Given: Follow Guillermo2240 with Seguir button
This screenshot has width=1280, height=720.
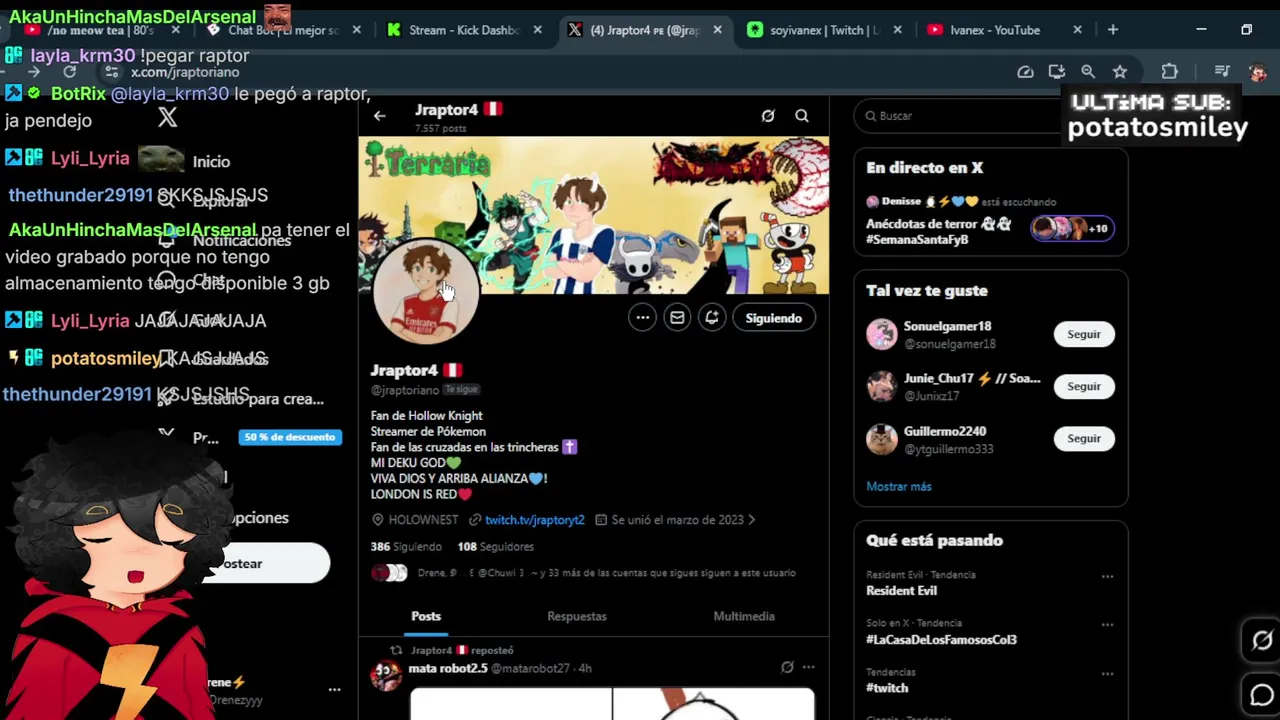Looking at the screenshot, I should 1084,438.
